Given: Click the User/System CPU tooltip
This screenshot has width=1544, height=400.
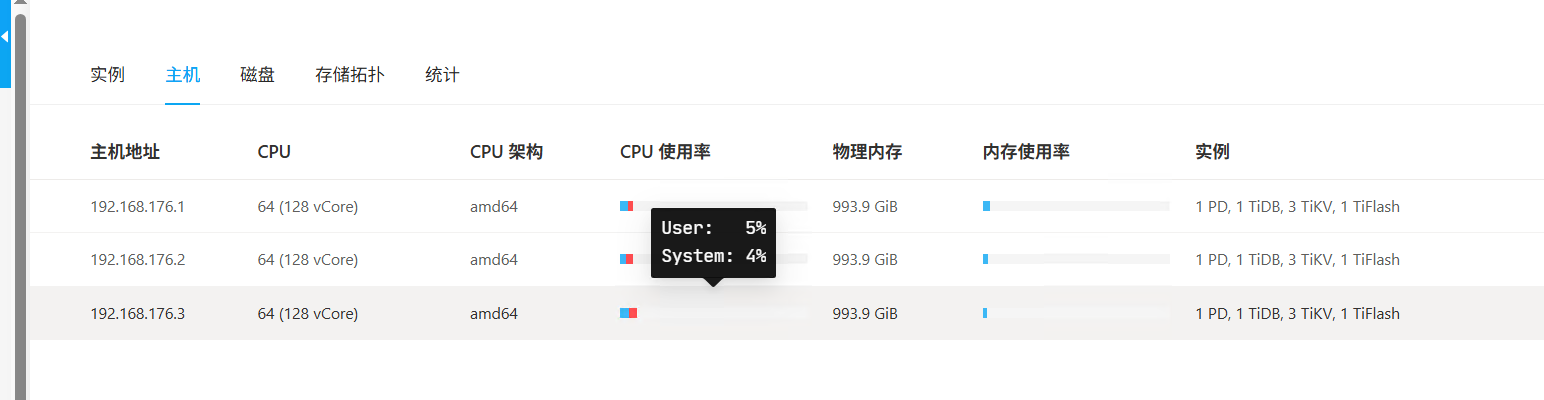Looking at the screenshot, I should click(x=713, y=242).
